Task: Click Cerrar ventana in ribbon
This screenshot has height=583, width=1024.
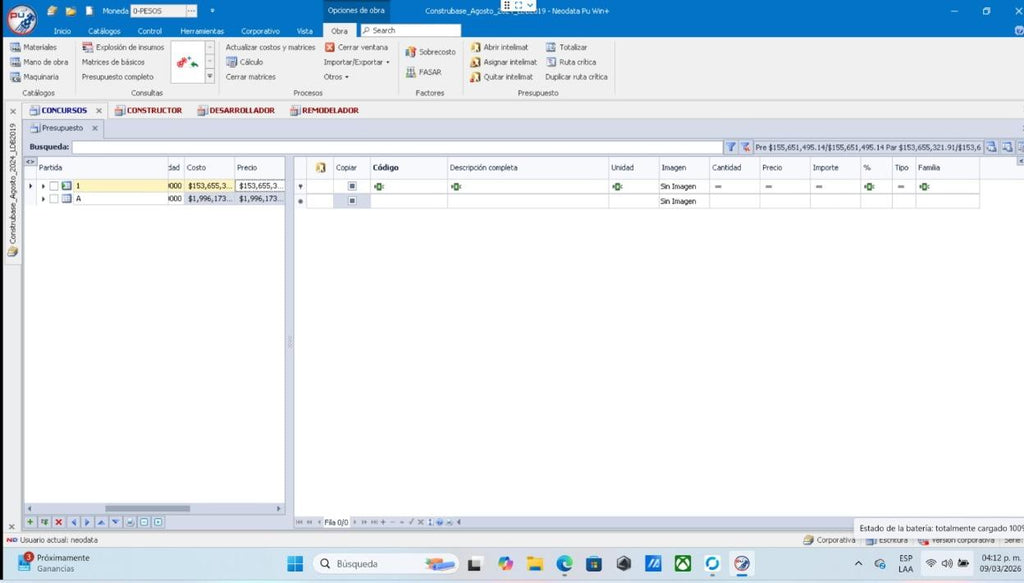Action: click(357, 47)
